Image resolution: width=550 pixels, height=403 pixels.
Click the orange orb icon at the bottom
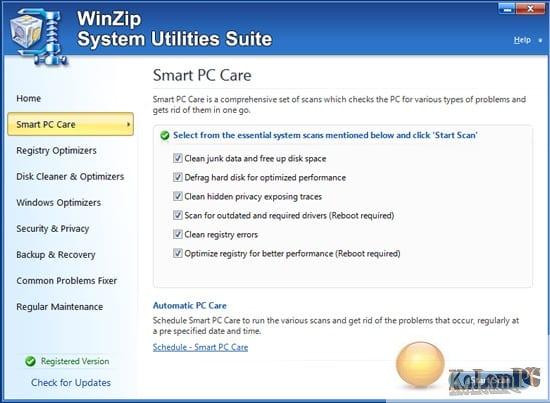420,364
